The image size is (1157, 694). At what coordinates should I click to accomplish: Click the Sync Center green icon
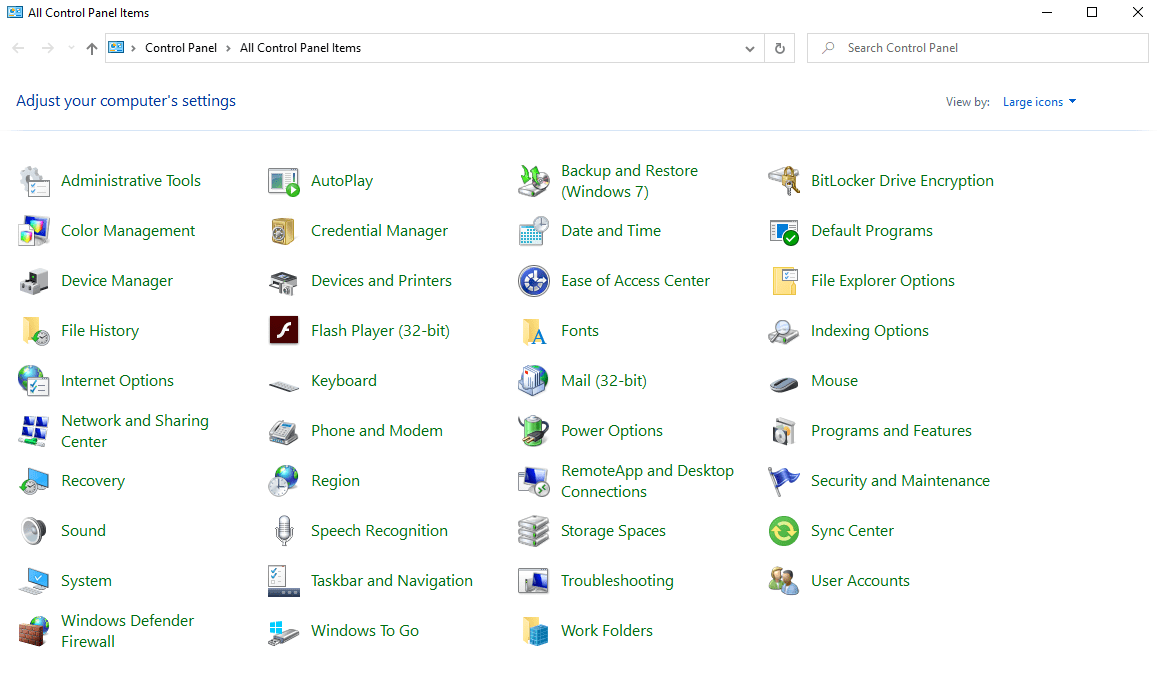[784, 531]
